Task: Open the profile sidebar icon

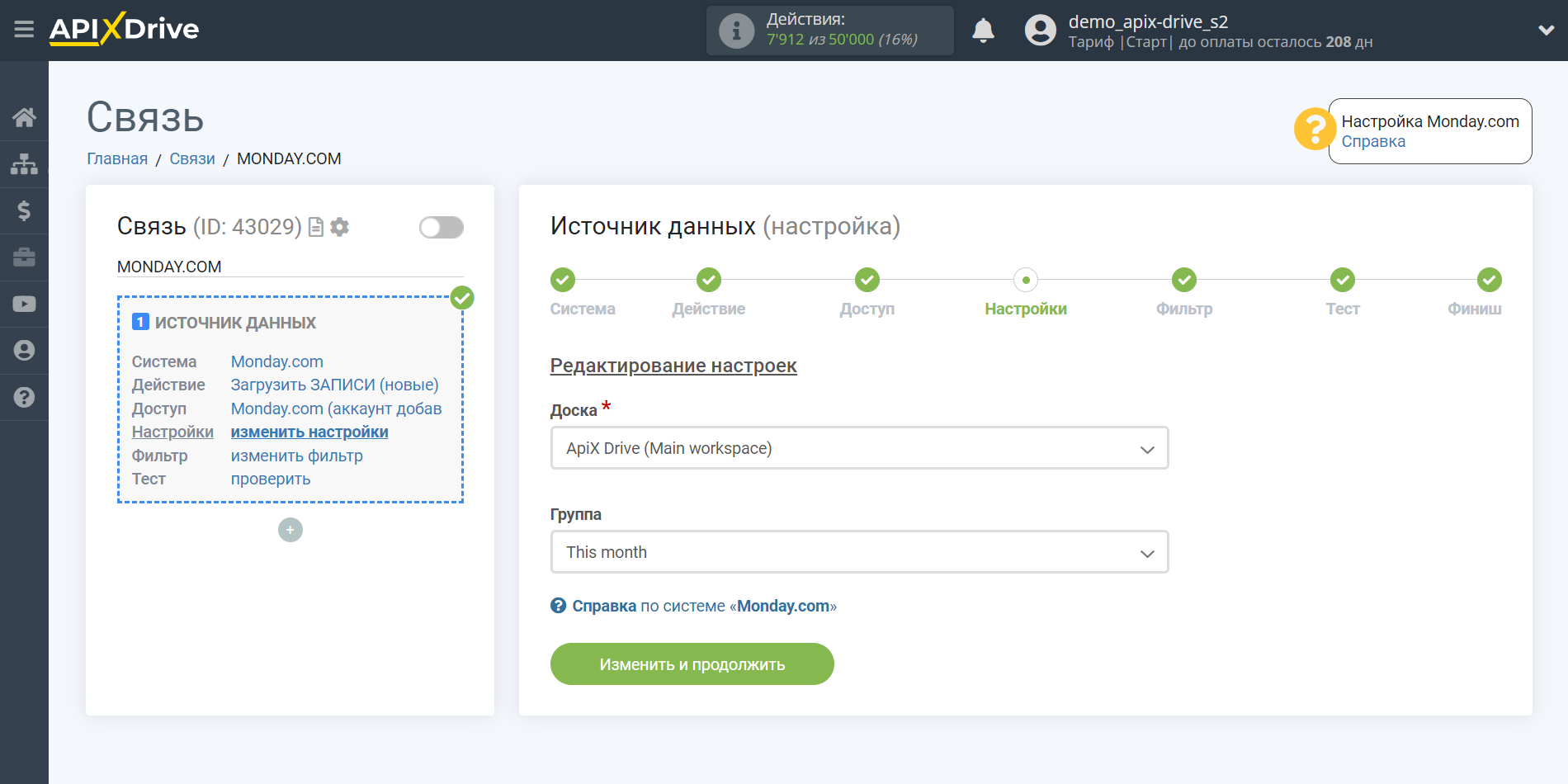Action: (x=24, y=351)
